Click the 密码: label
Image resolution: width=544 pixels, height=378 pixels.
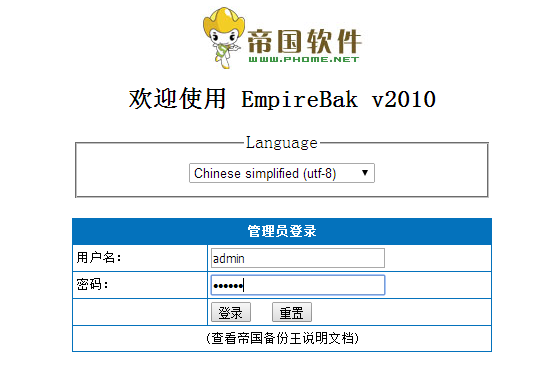pos(92,285)
